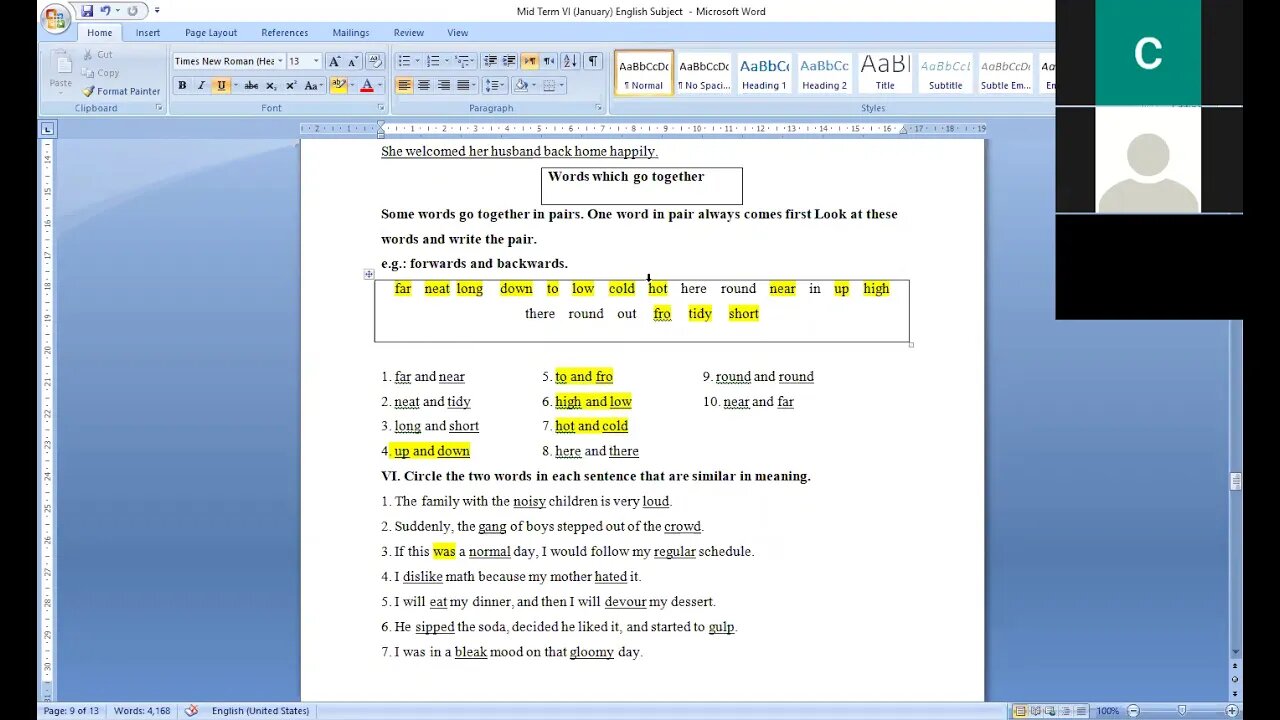Open word count from Words: 4,168
Viewport: 1280px width, 720px height.
[x=142, y=711]
